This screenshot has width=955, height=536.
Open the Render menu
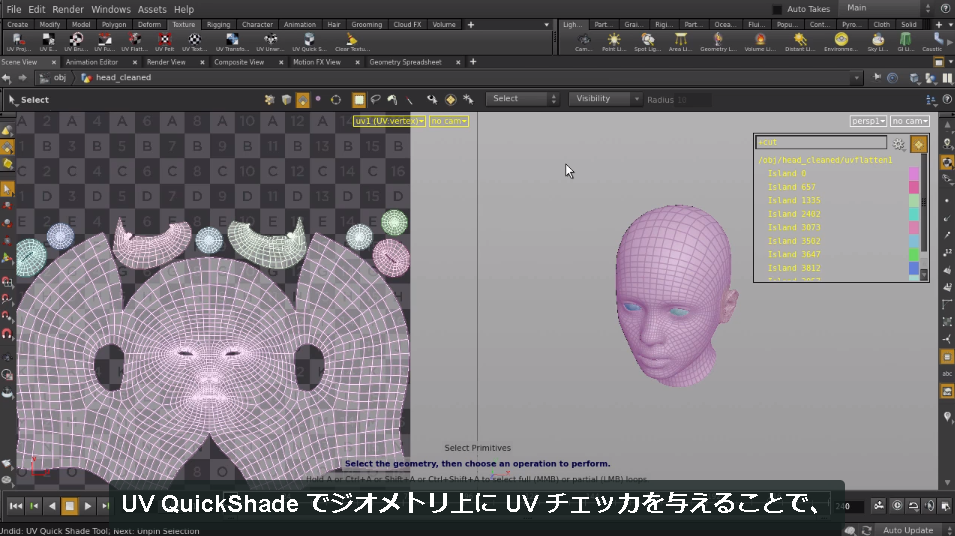click(x=68, y=9)
